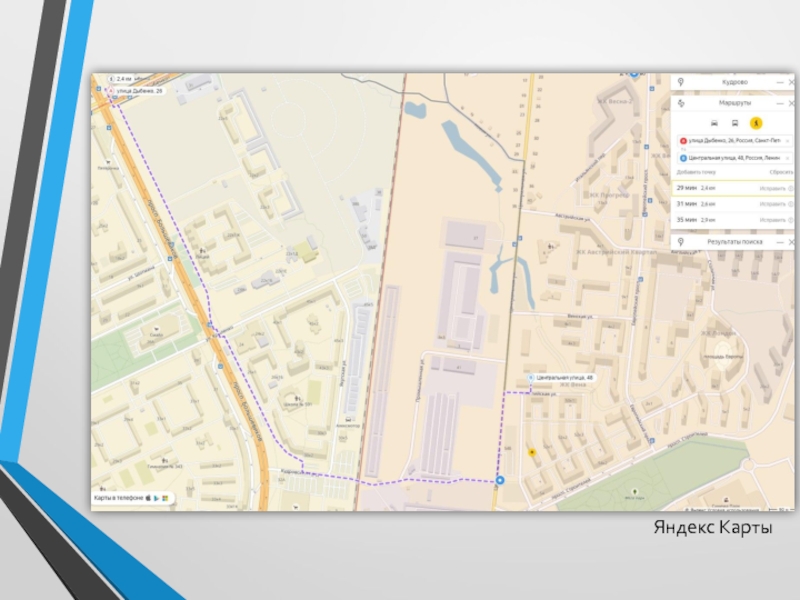Click the Результаты поиска pin icon
Viewport: 800px width, 600px height.
681,242
